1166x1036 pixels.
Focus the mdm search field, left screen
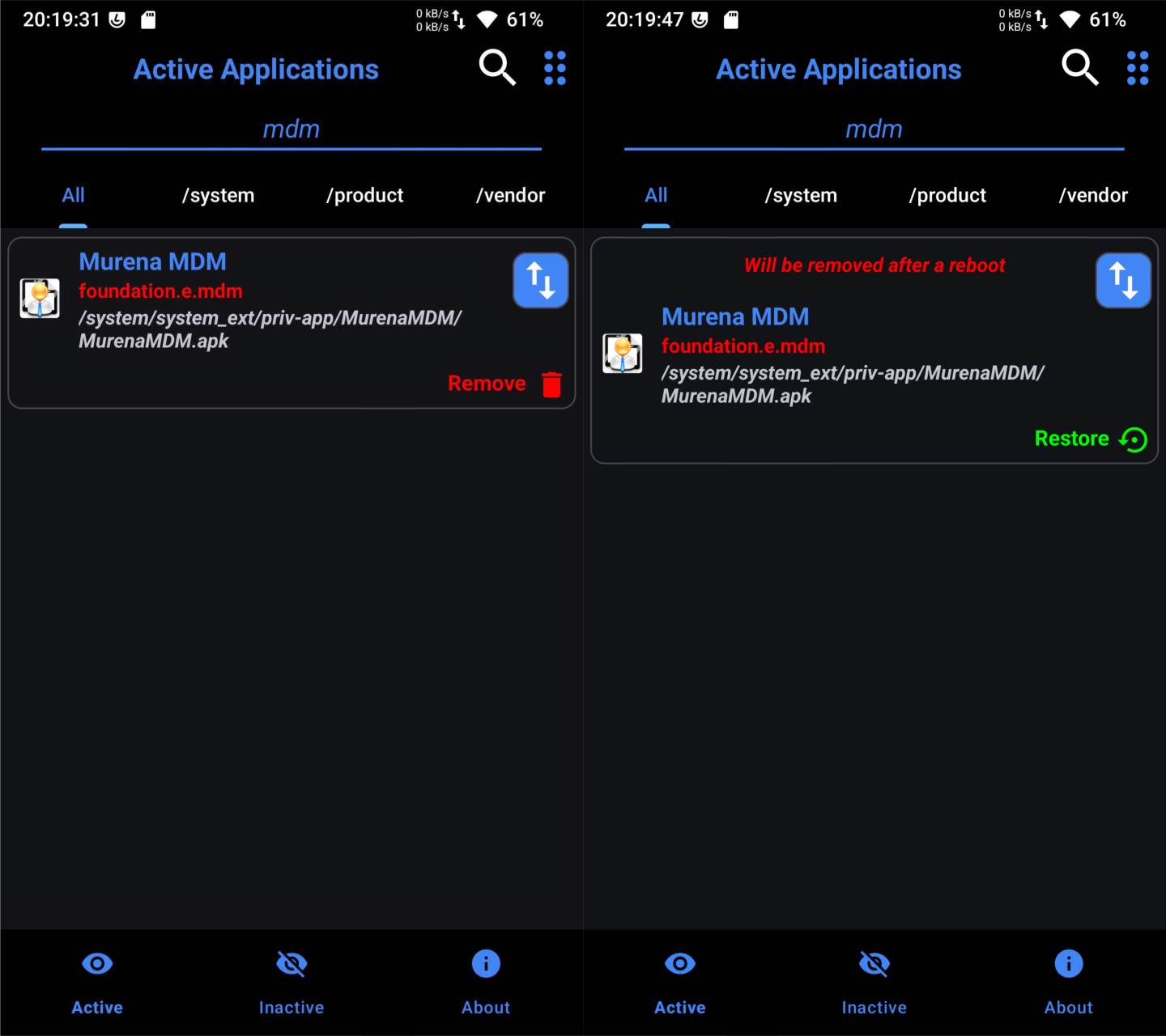click(291, 130)
